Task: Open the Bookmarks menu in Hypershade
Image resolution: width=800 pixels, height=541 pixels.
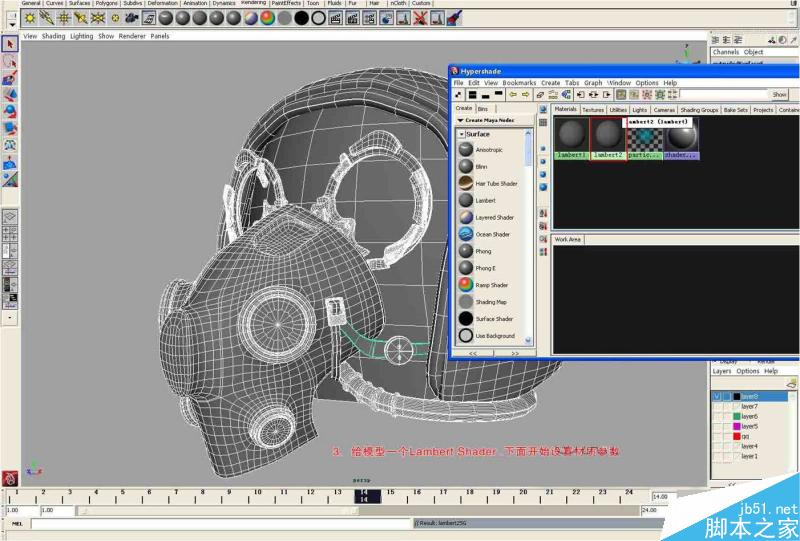Action: (x=519, y=83)
